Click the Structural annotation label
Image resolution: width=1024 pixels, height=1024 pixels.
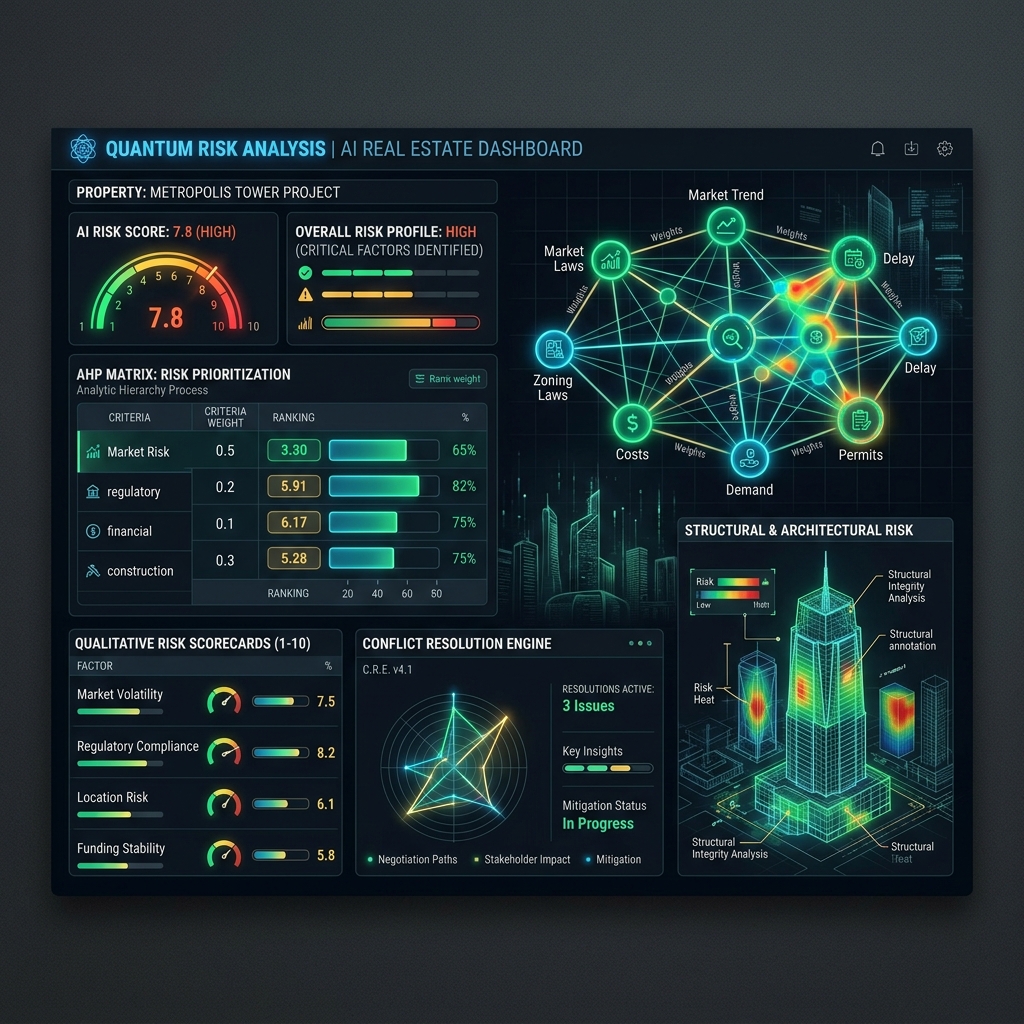coord(912,640)
